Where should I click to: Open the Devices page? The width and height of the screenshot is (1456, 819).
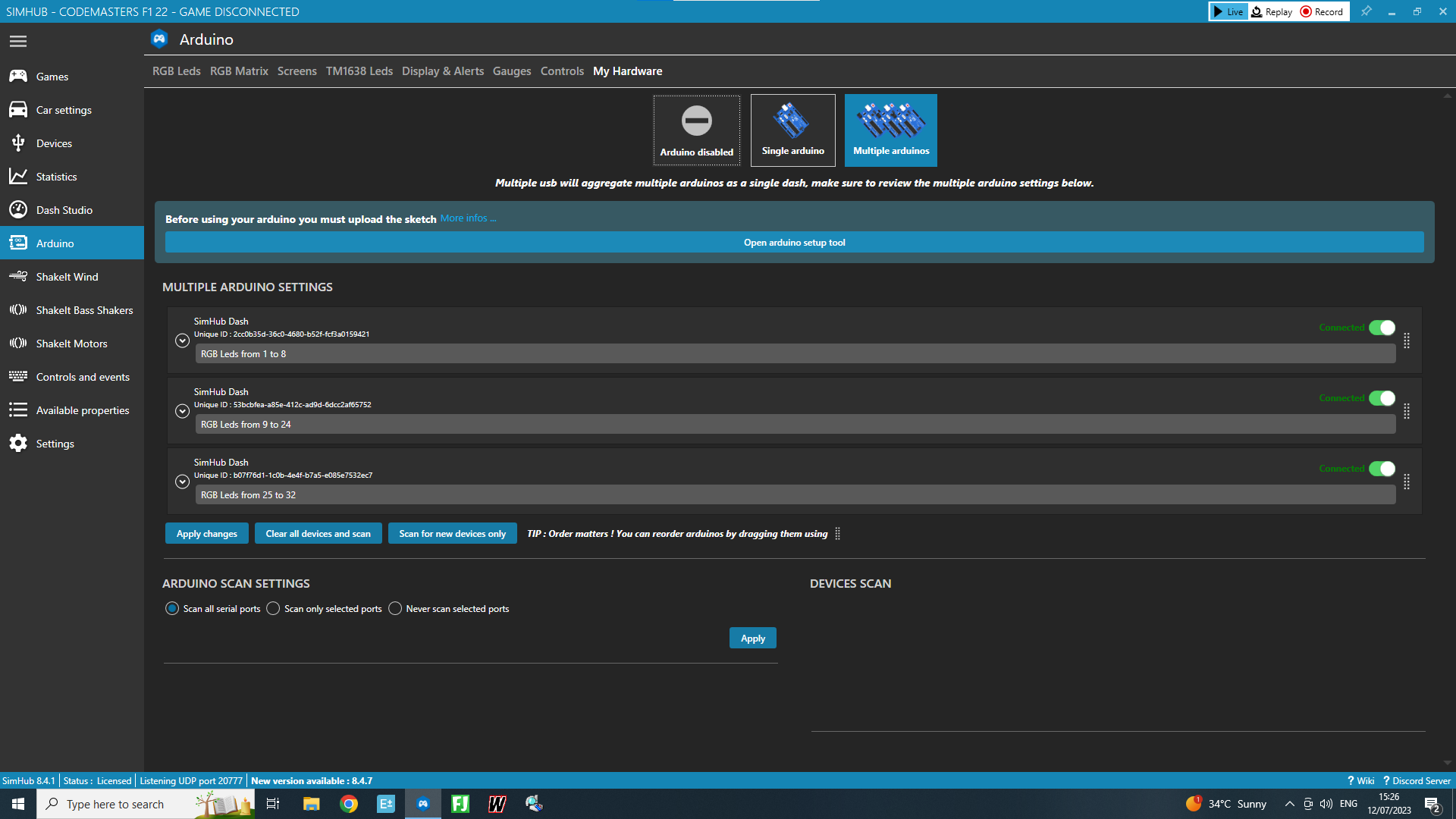(x=72, y=143)
